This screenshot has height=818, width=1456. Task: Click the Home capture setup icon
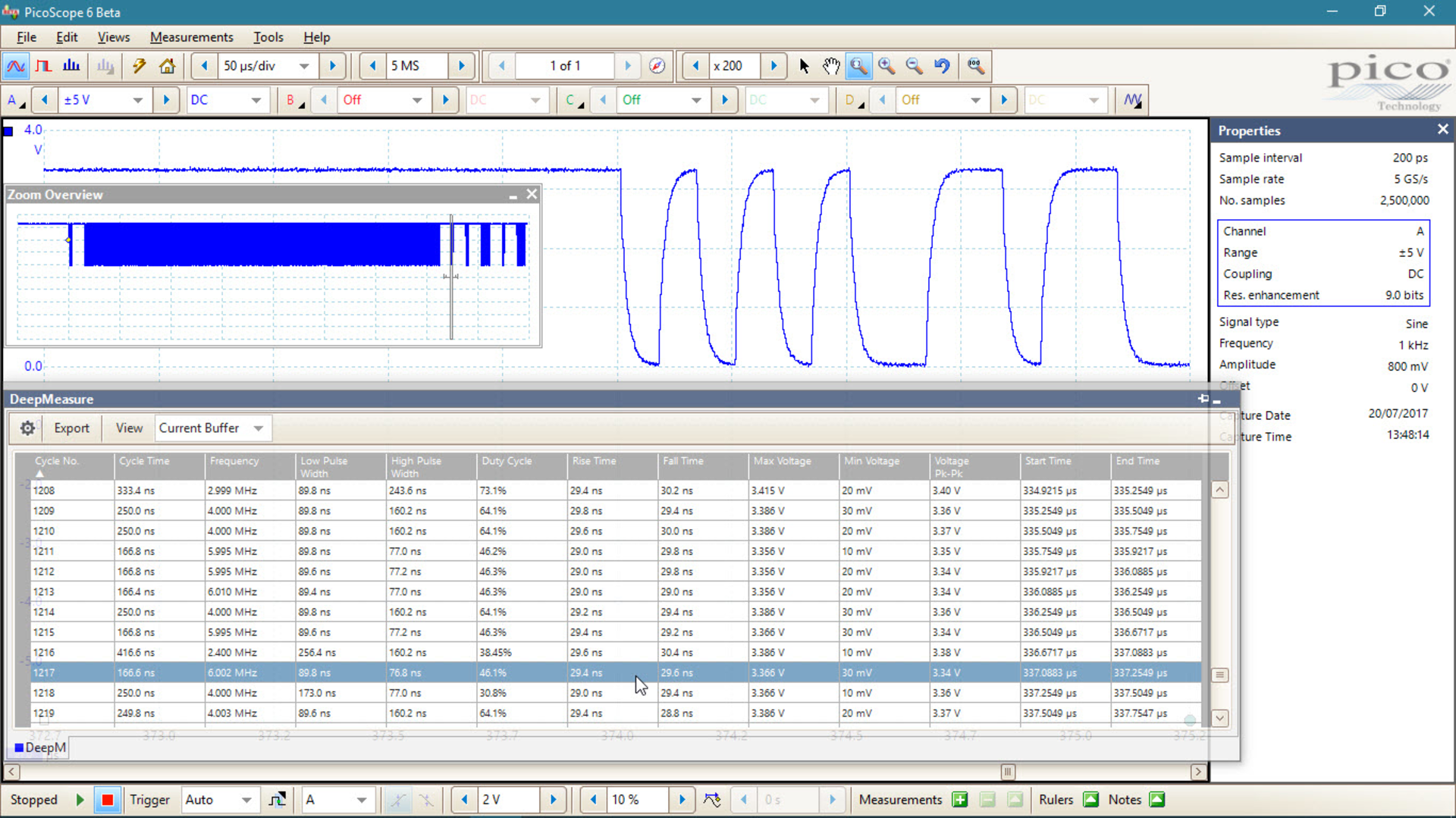[x=167, y=67]
